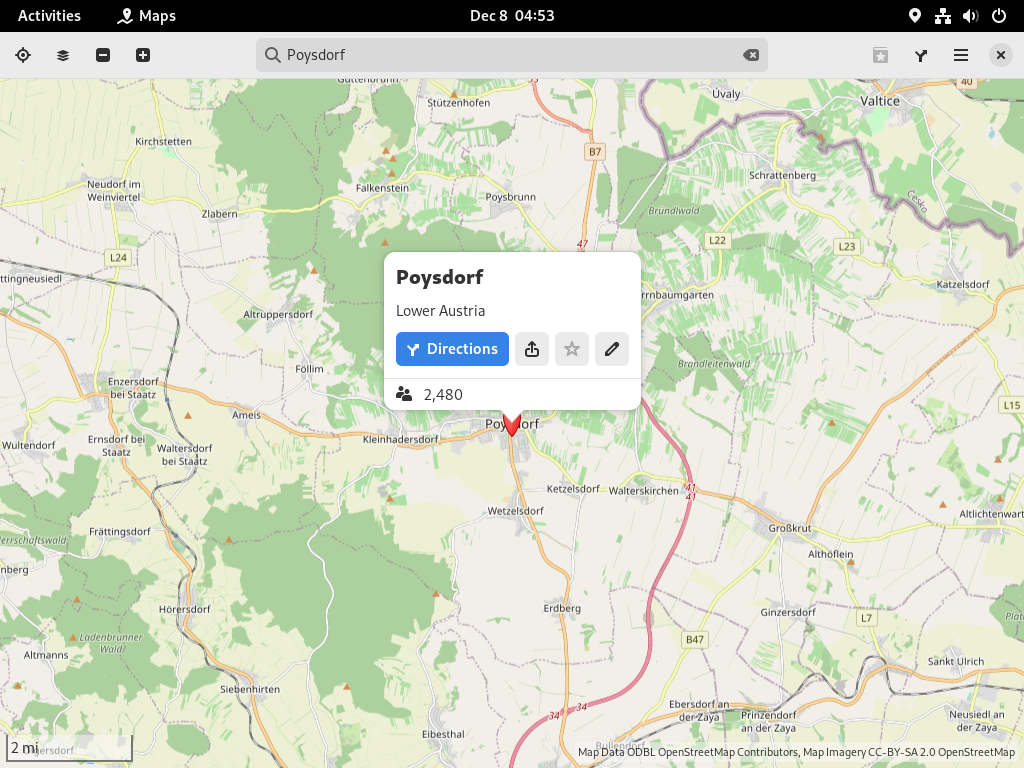
Task: Click the L24 road shield
Action: point(118,258)
